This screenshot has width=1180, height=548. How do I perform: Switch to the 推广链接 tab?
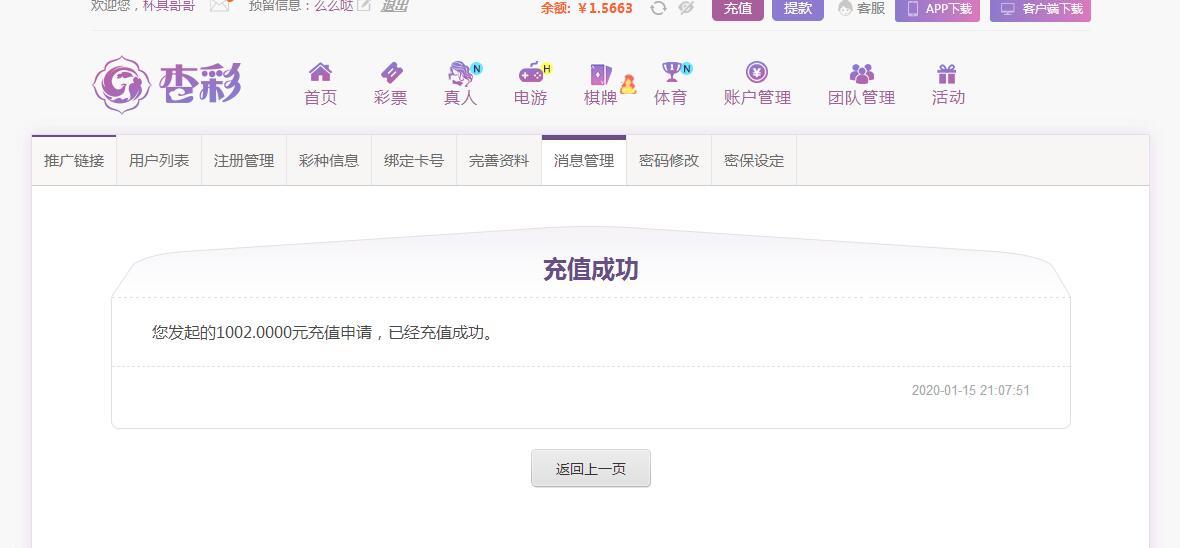point(74,160)
